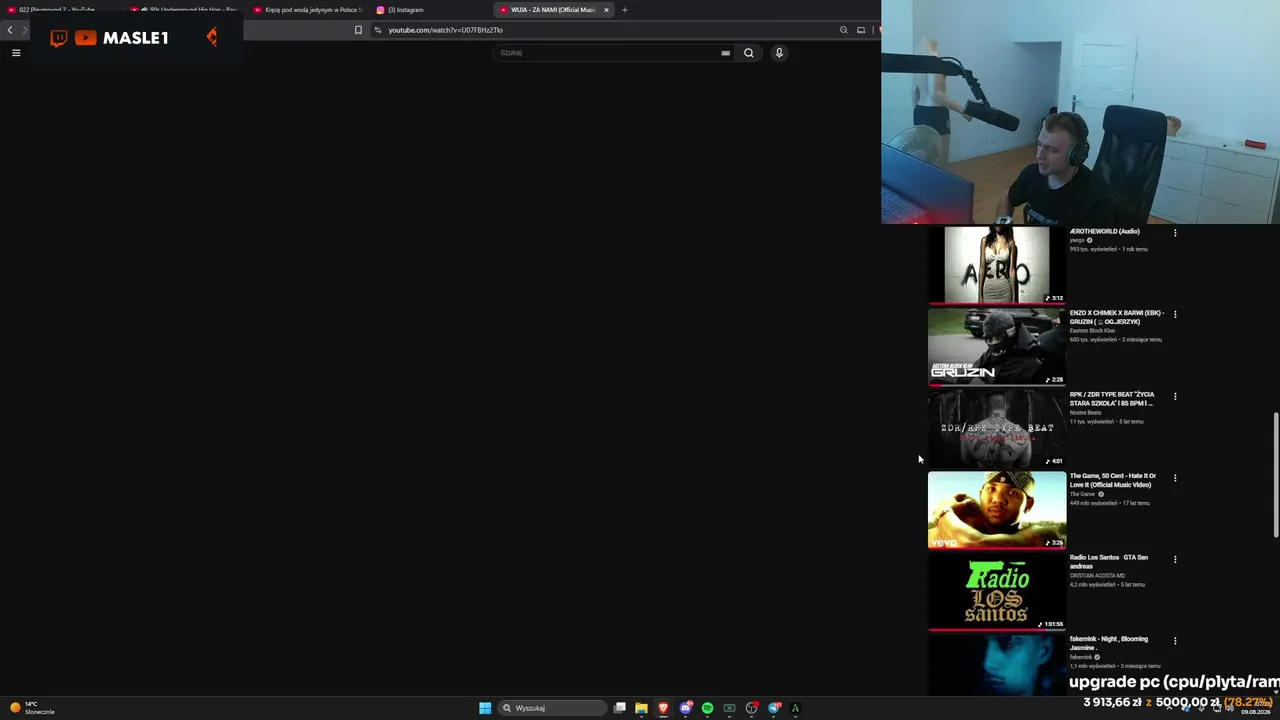Click the YouTube search magnifier button
Image resolution: width=1280 pixels, height=720 pixels.
coord(748,53)
